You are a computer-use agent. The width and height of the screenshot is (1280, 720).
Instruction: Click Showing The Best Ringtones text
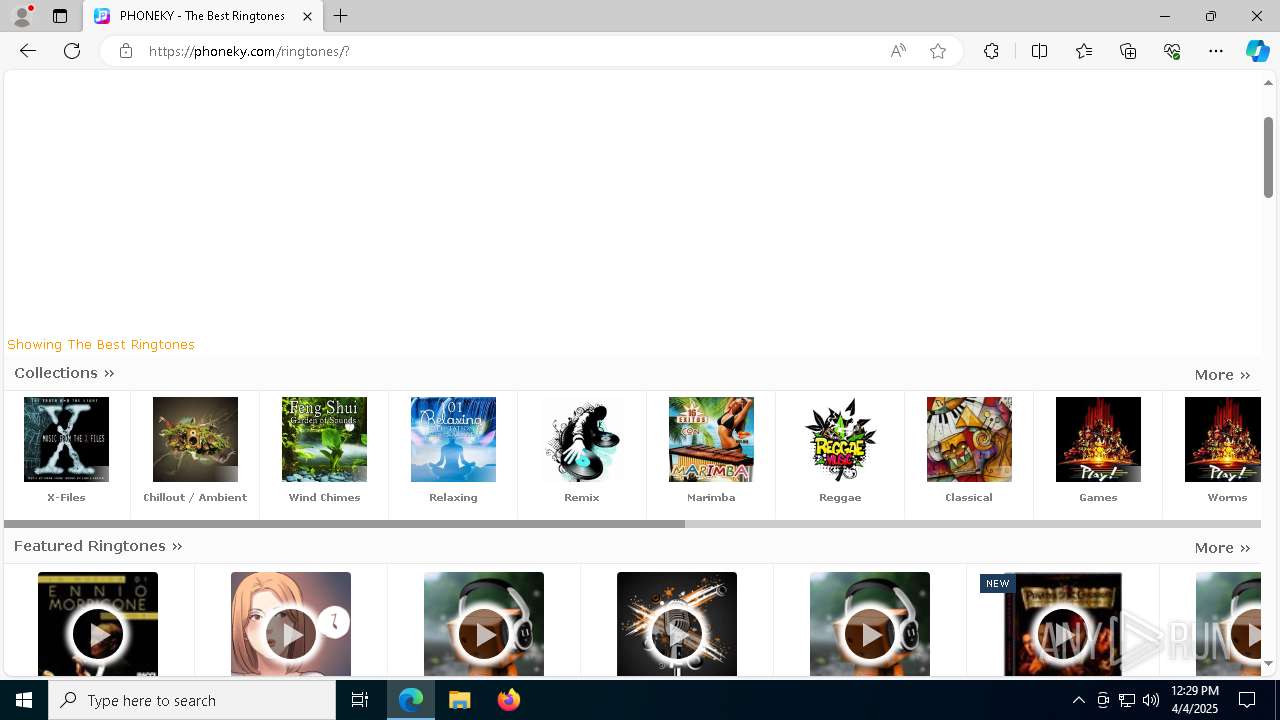tap(101, 344)
